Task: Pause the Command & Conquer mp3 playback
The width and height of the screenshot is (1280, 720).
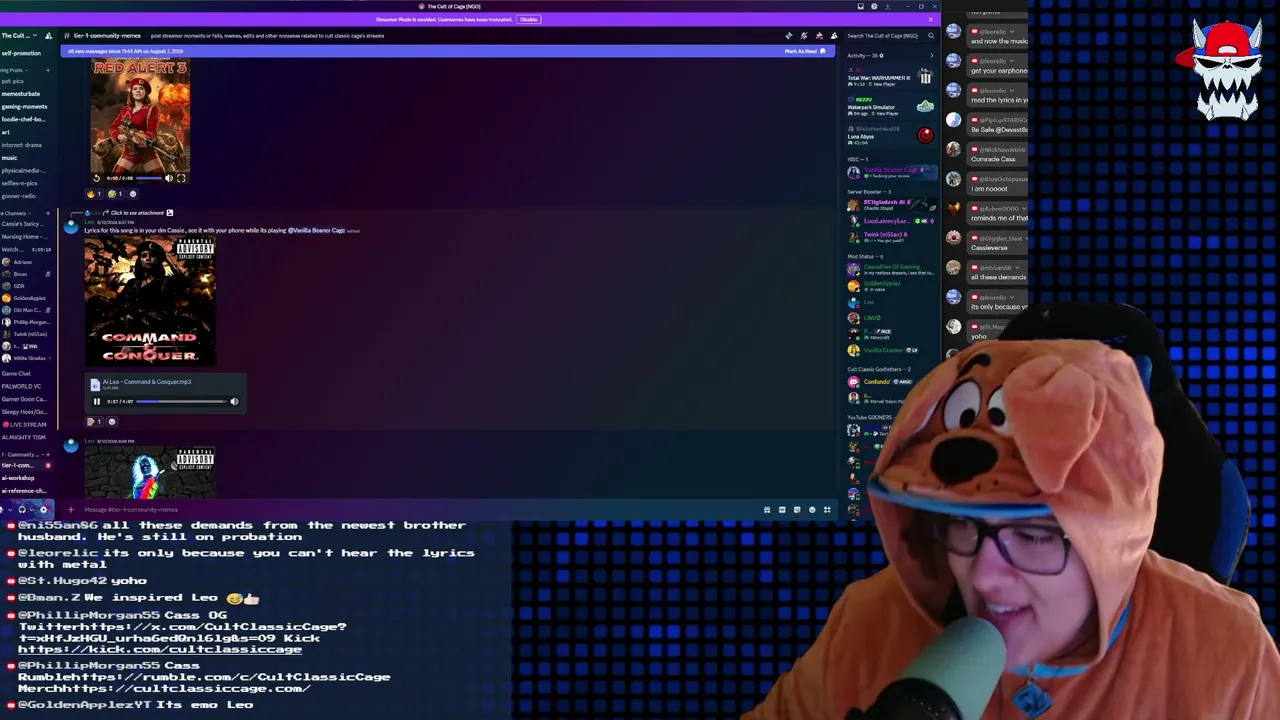Action: [97, 402]
